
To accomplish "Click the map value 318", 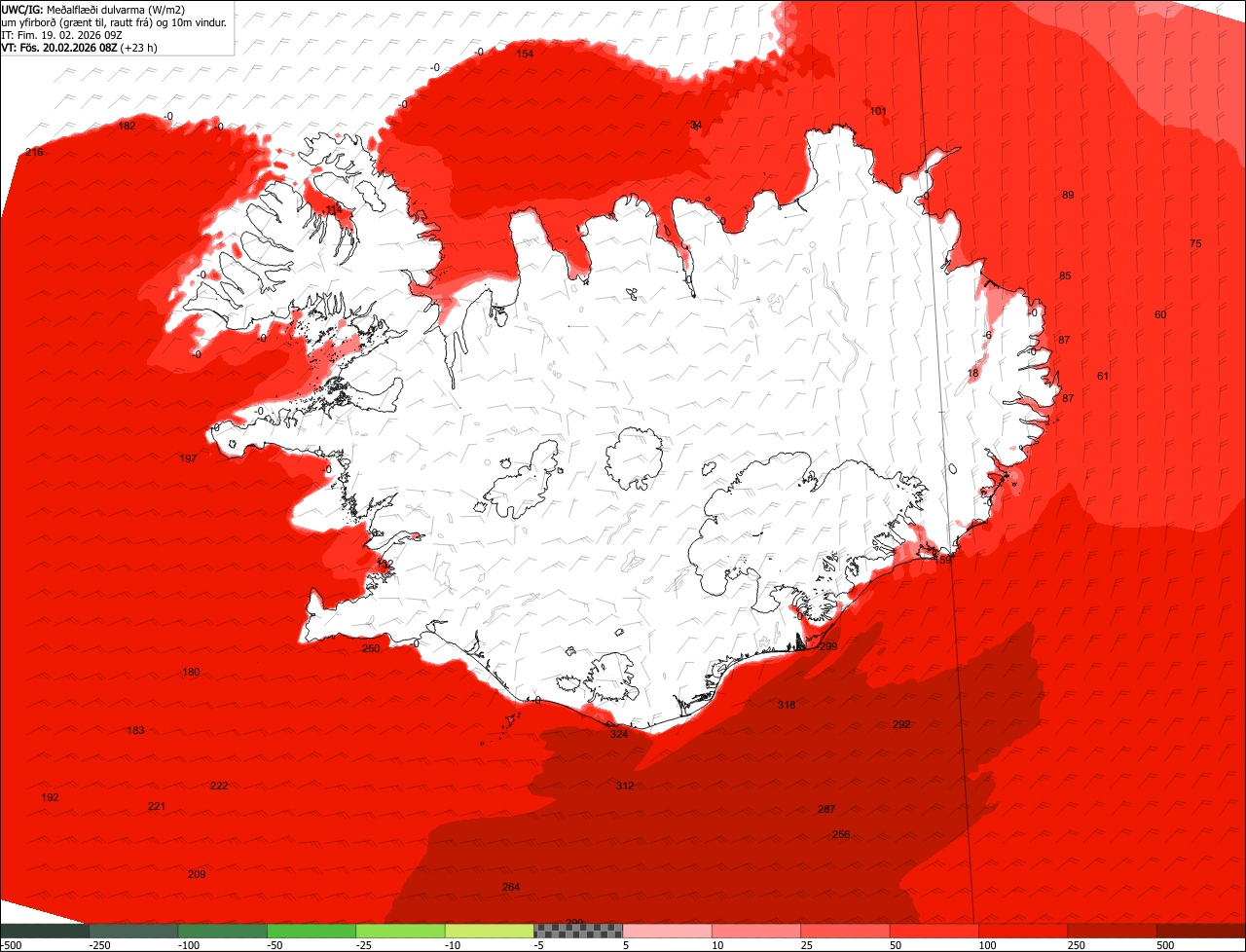I will [x=787, y=706].
